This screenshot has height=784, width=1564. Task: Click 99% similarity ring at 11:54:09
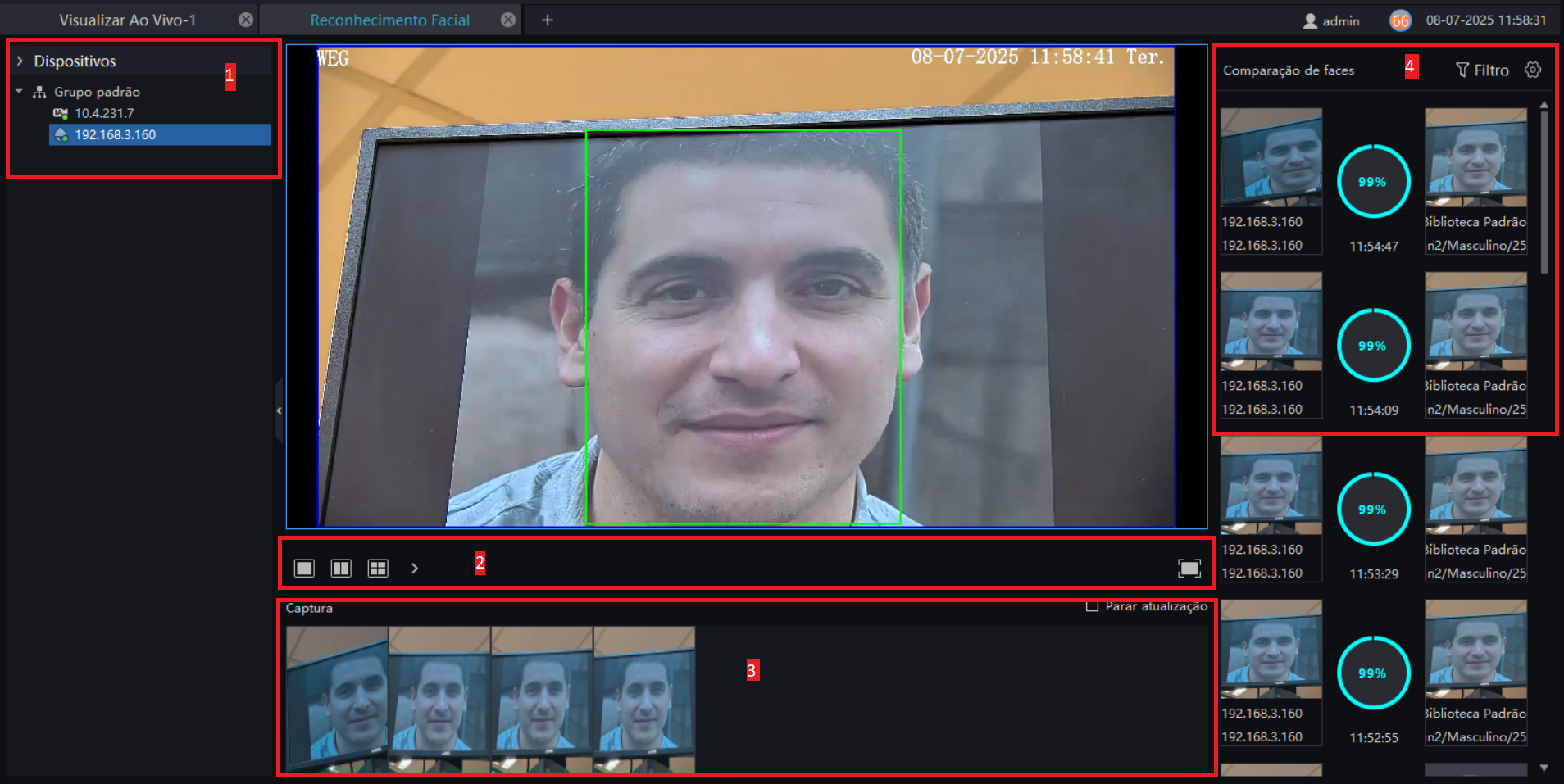[1373, 345]
